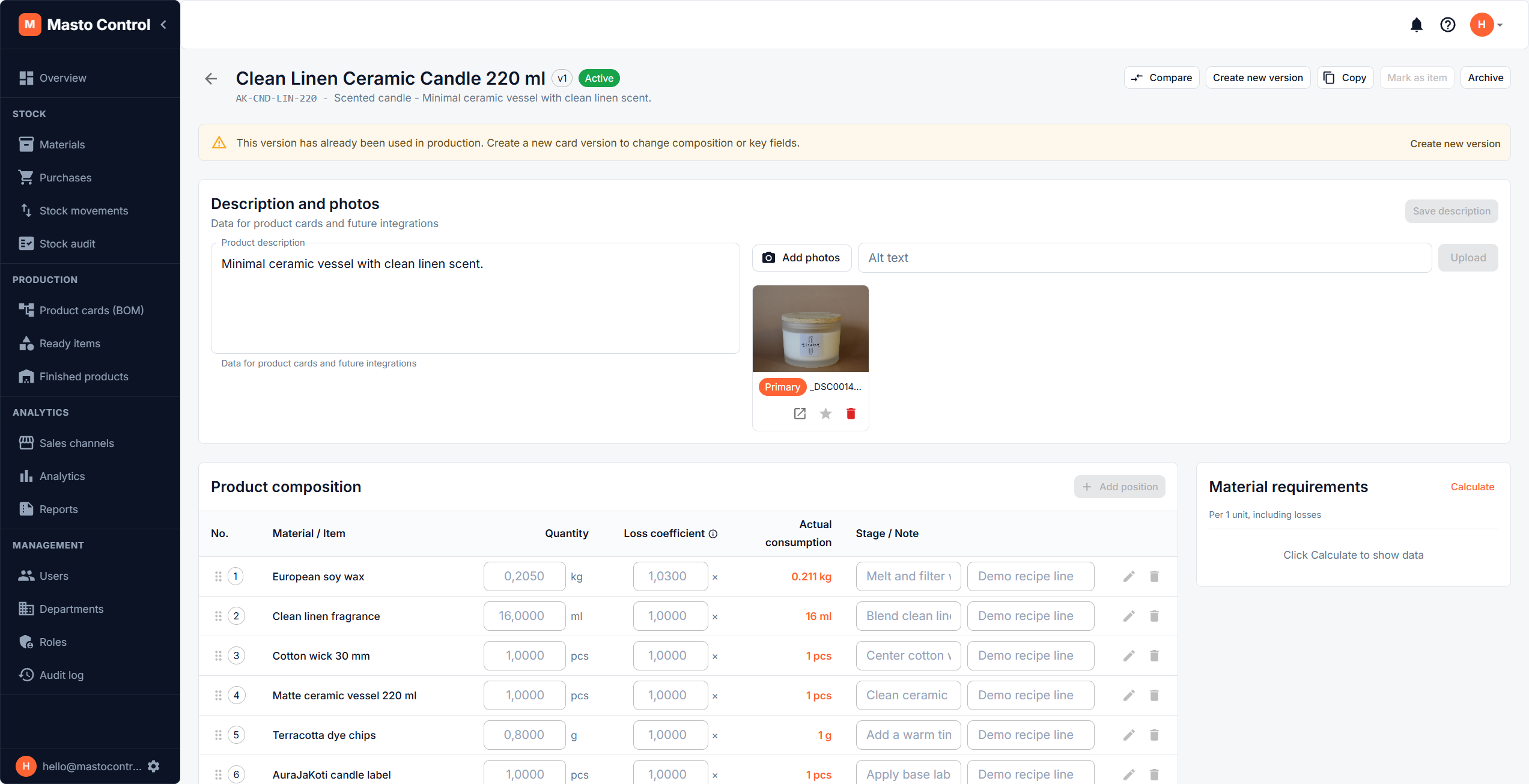Viewport: 1529px width, 784px height.
Task: Click Create new version link in warning banner
Action: (x=1455, y=144)
